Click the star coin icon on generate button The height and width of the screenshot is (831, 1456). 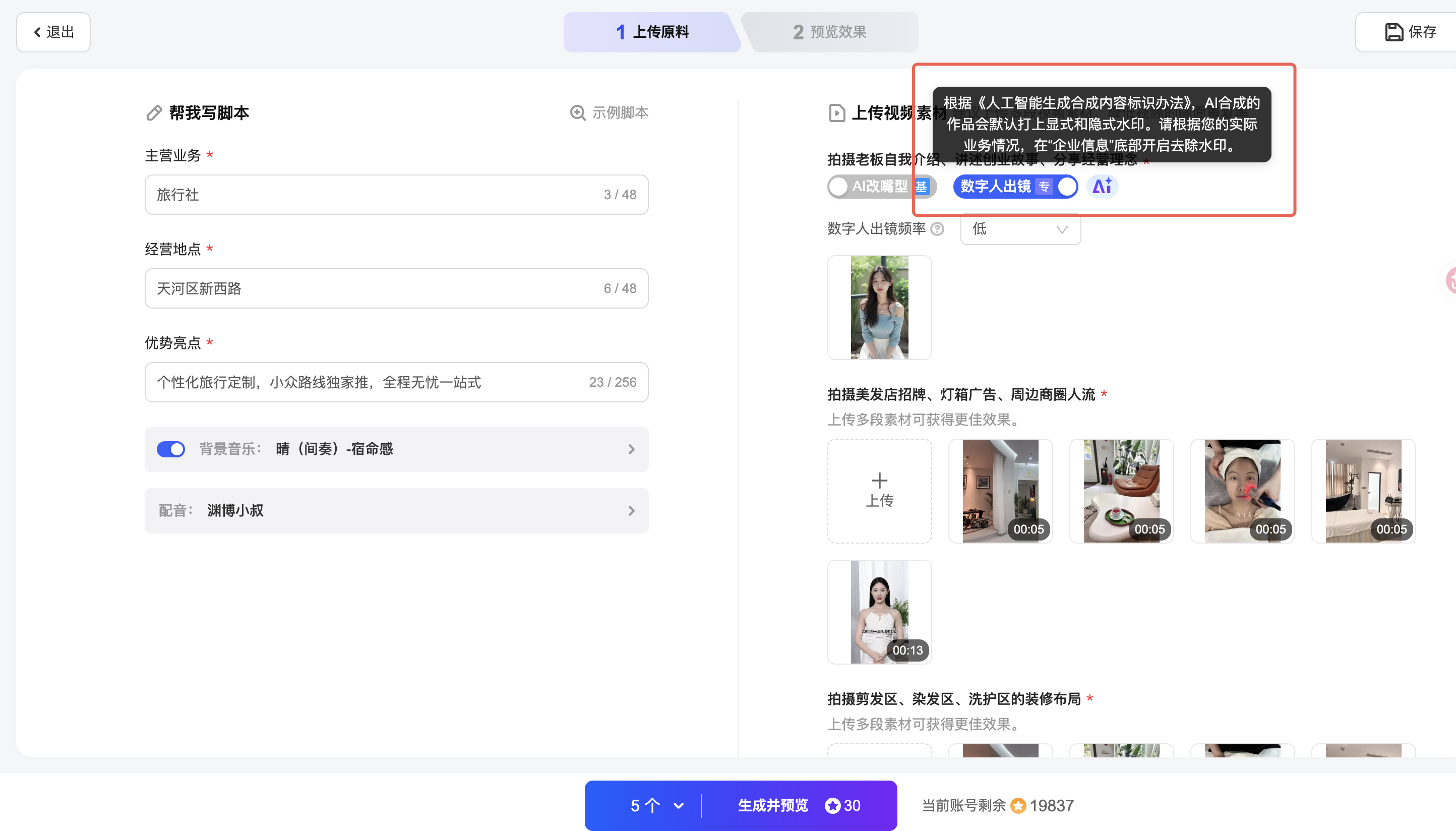pyautogui.click(x=832, y=805)
